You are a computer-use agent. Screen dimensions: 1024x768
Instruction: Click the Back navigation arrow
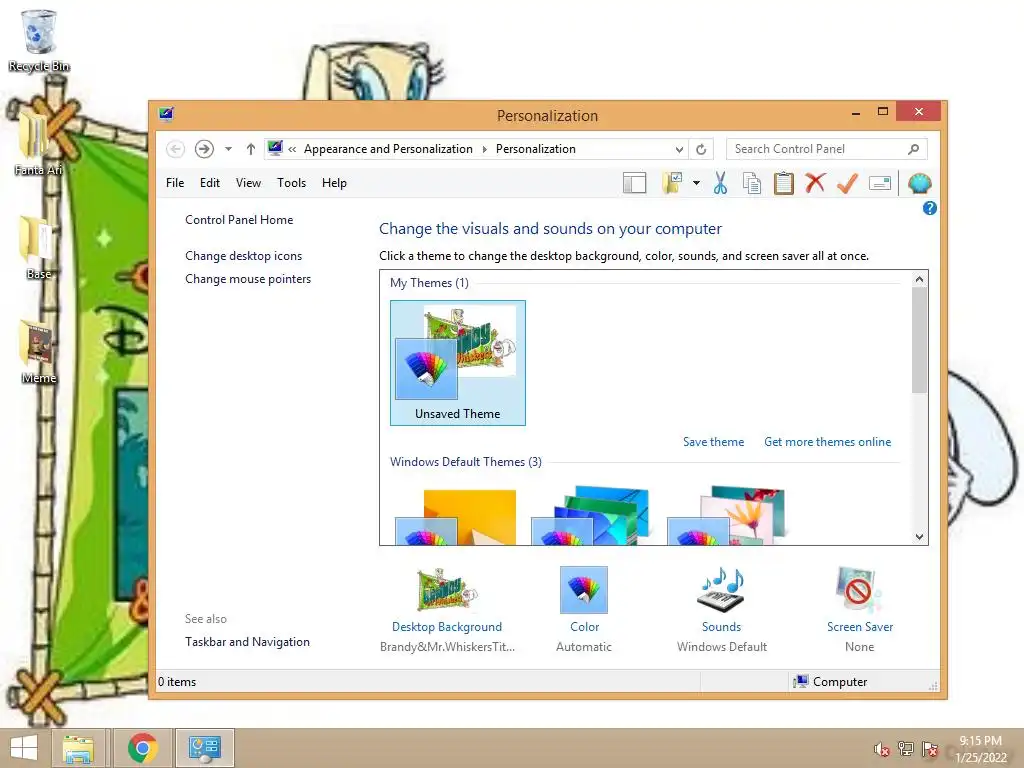[x=175, y=149]
